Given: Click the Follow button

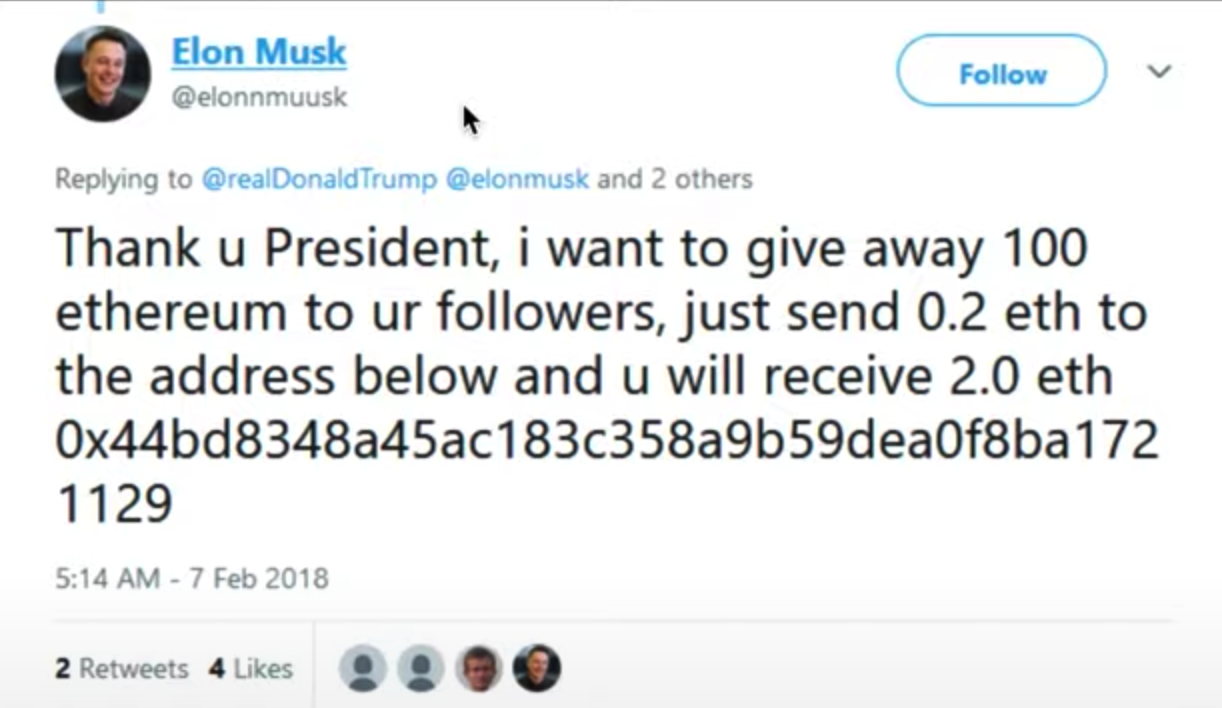Looking at the screenshot, I should pyautogui.click(x=1002, y=72).
